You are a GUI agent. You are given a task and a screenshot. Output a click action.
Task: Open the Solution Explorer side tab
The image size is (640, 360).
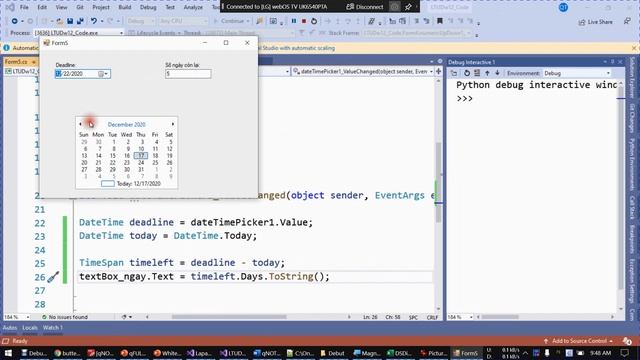point(632,77)
